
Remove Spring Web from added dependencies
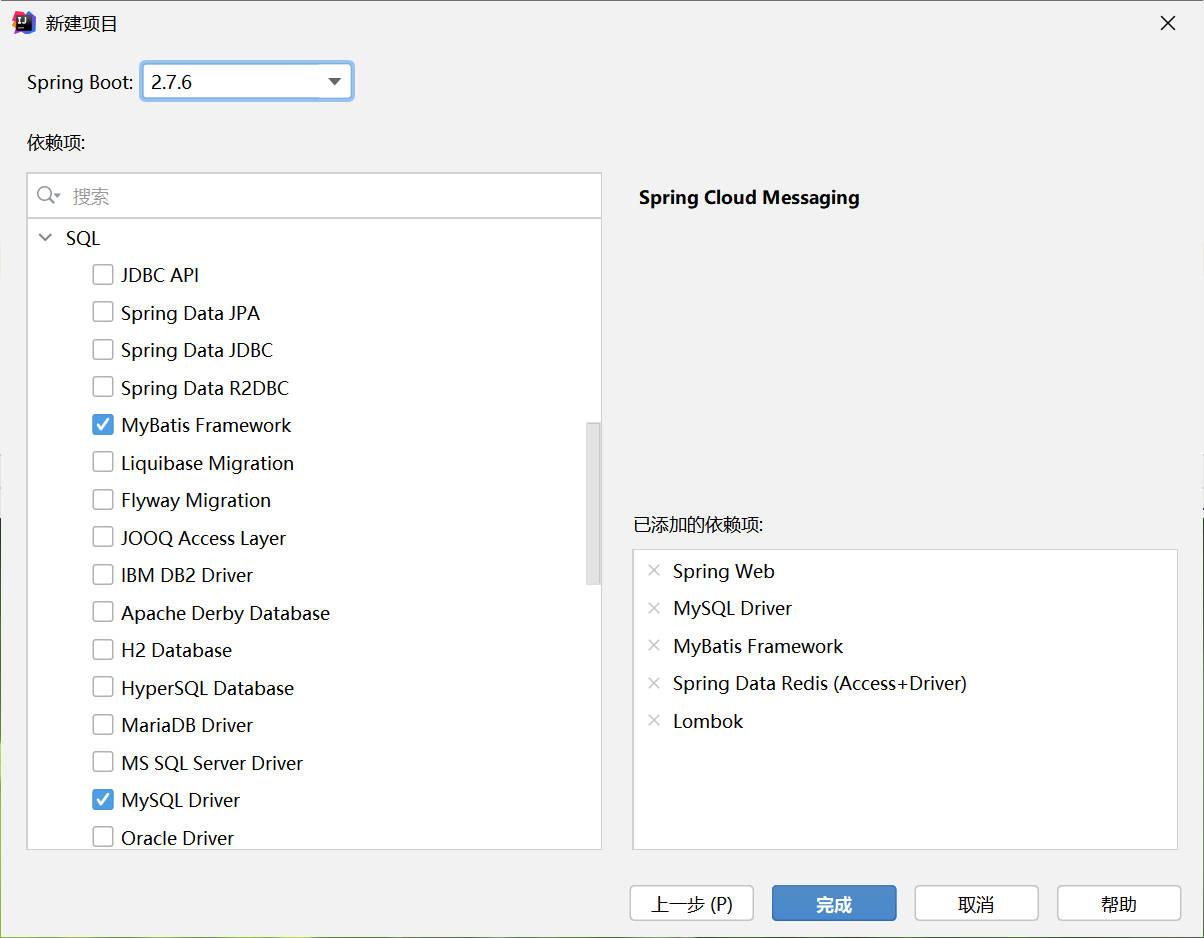click(654, 571)
